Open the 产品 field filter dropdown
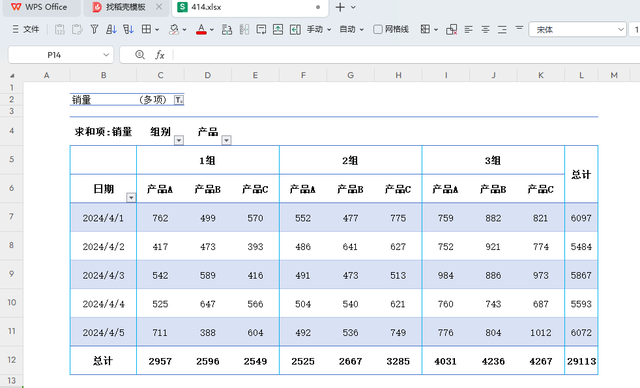Viewport: 640px width, 388px height. (x=227, y=140)
